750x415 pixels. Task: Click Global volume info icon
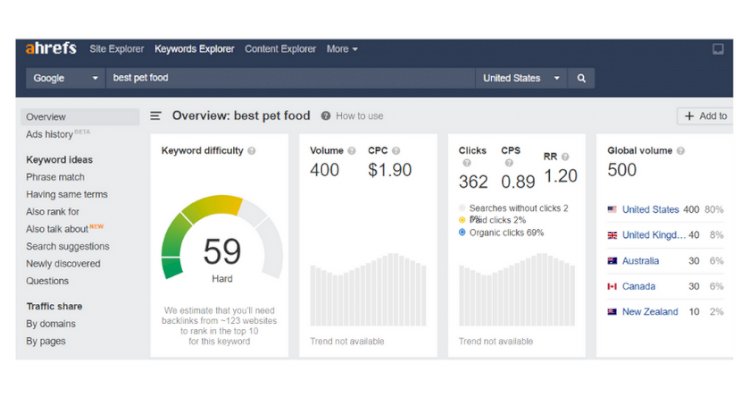[x=681, y=151]
